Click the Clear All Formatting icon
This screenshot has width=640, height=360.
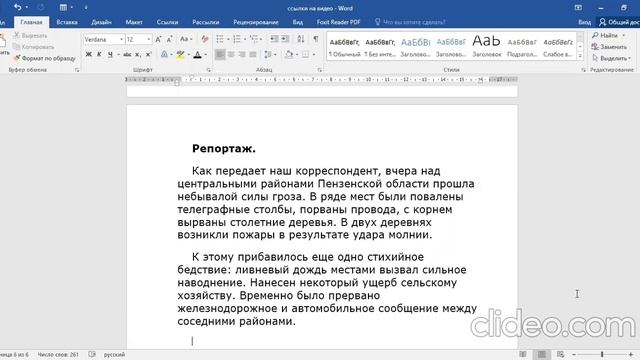click(x=205, y=39)
